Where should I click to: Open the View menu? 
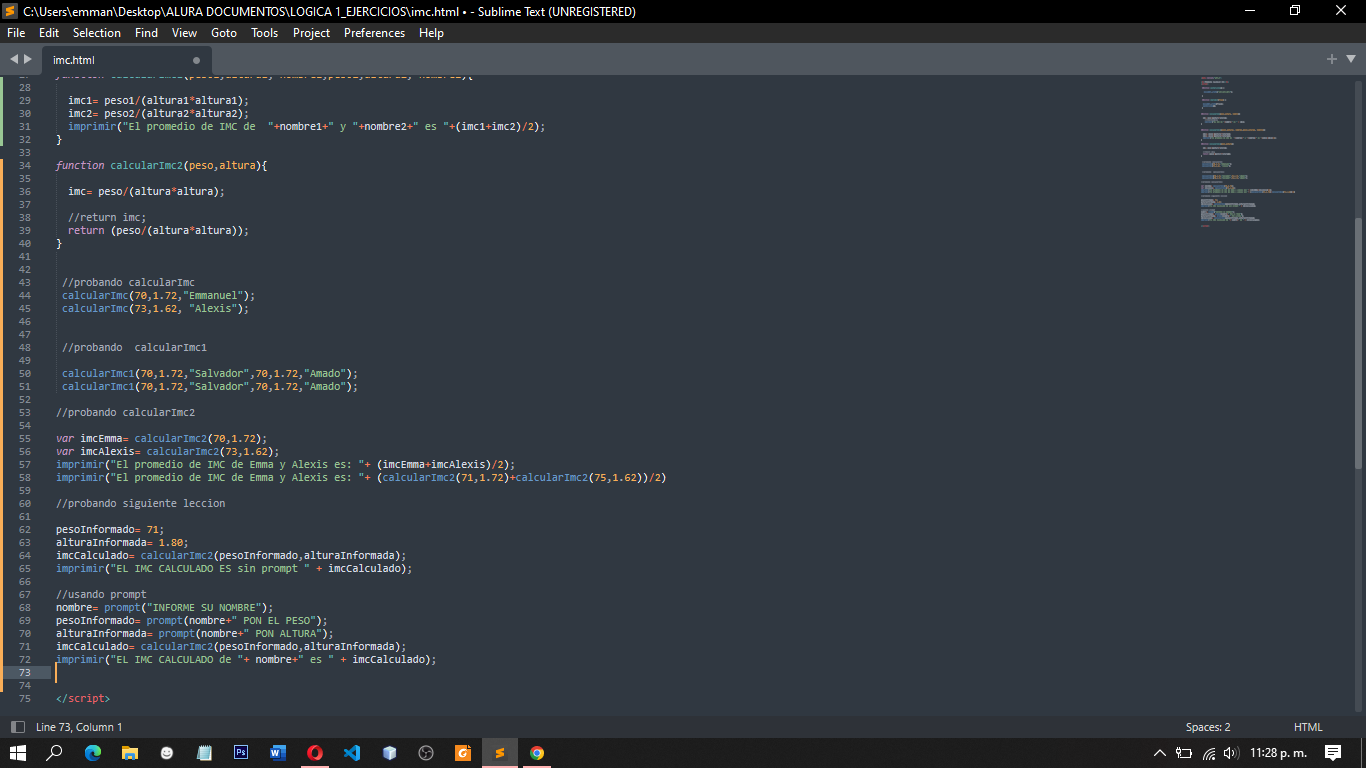pos(185,33)
